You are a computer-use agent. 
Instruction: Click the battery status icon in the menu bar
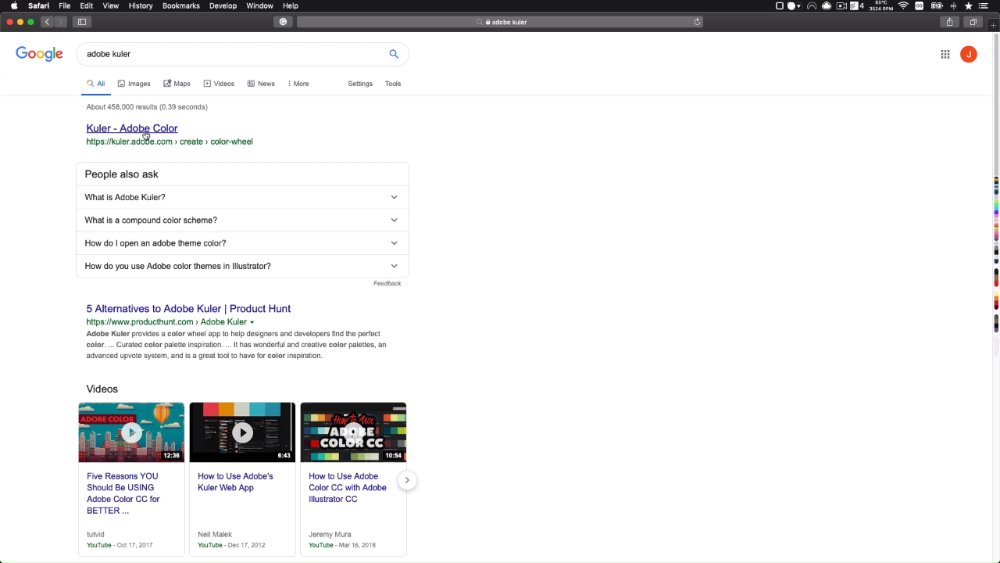pyautogui.click(x=936, y=6)
